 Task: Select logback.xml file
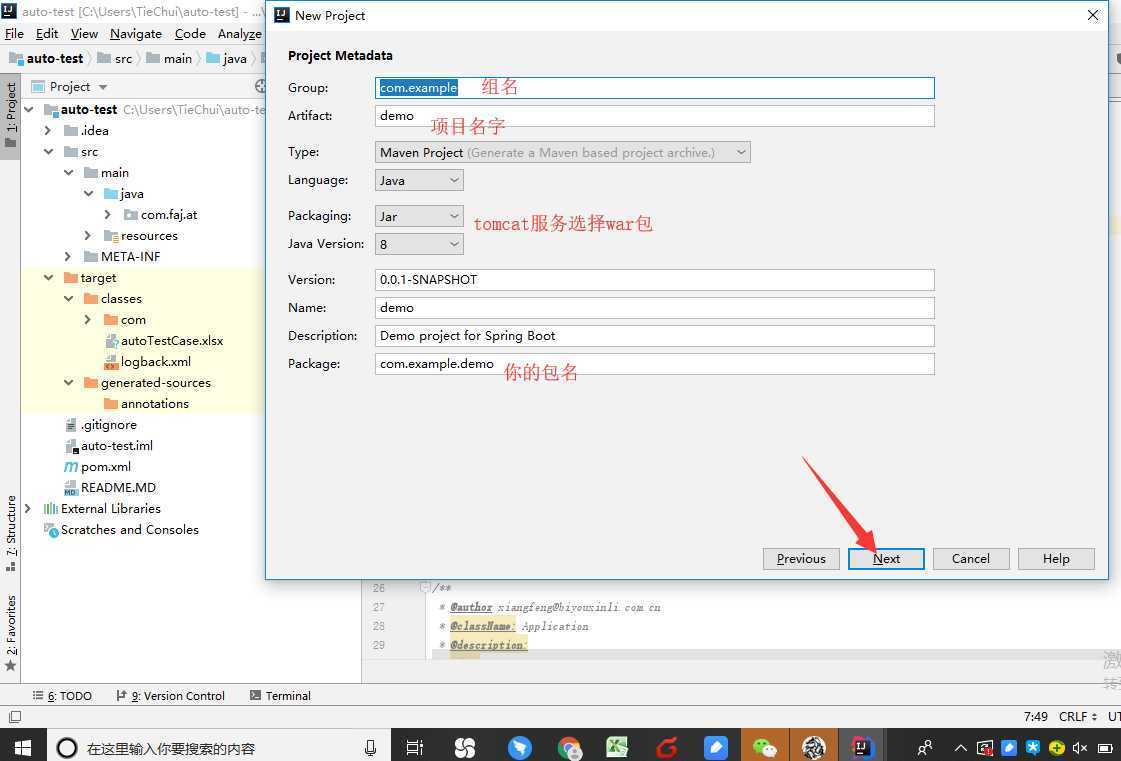148,362
